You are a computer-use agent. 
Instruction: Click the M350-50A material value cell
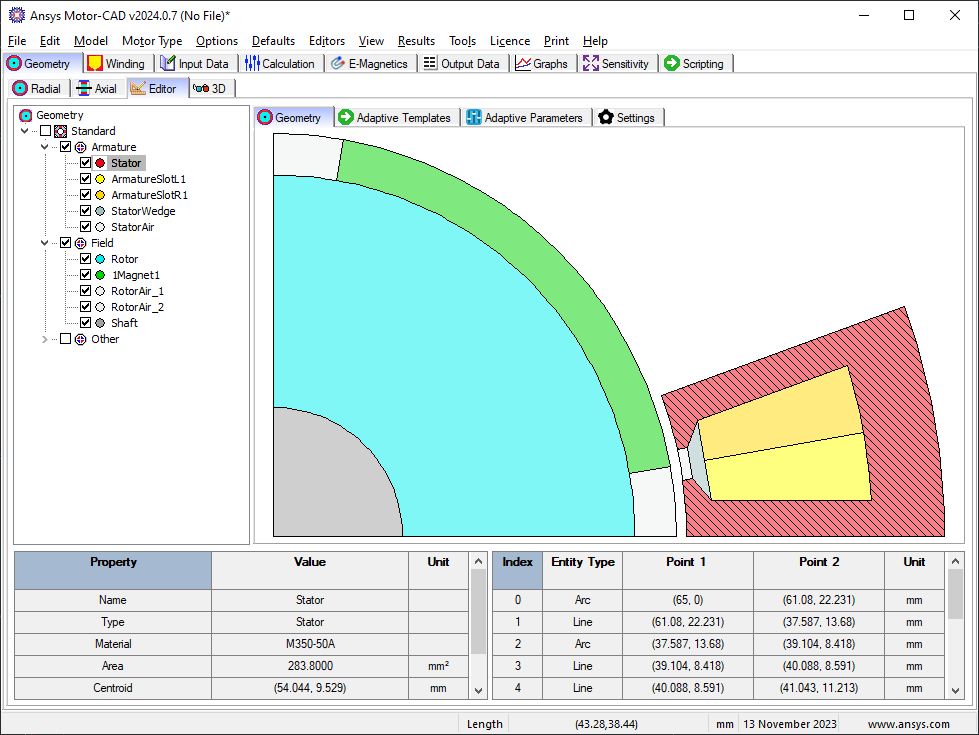[310, 644]
